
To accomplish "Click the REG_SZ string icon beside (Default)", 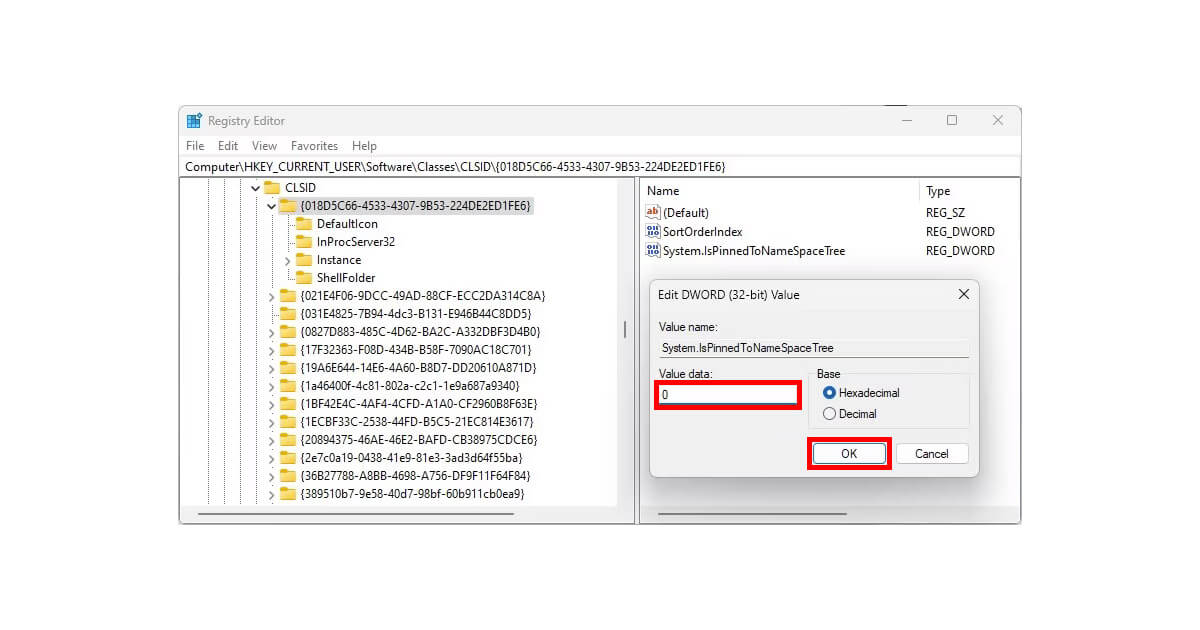I will click(x=651, y=212).
